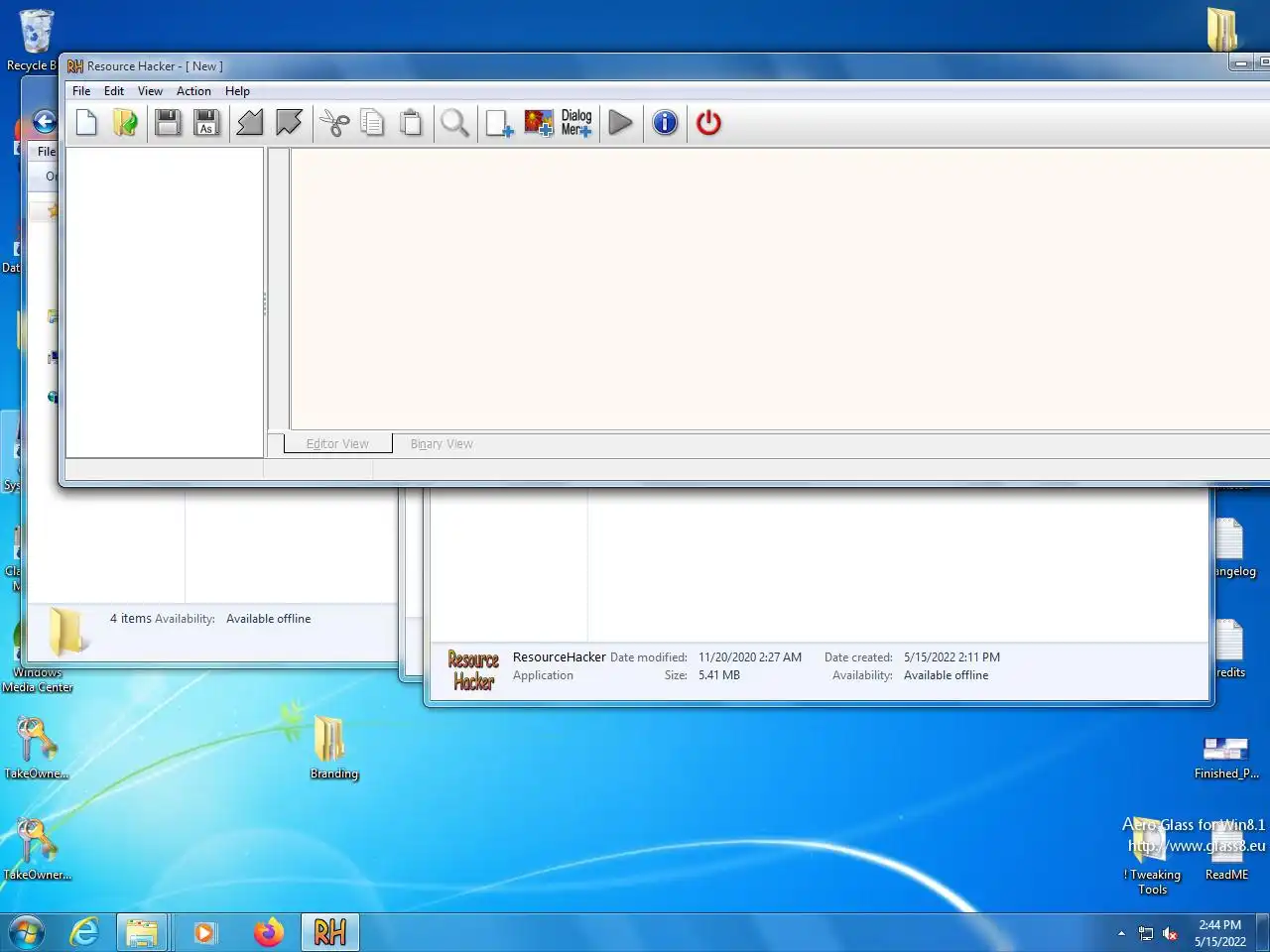Click the Resource Hacker taskbar button
This screenshot has height=952, width=1270.
coord(330,932)
